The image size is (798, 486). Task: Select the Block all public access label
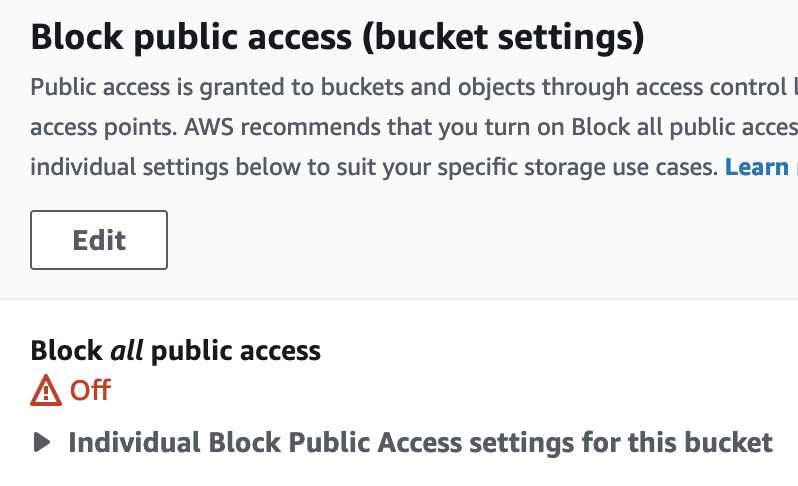[x=176, y=350]
